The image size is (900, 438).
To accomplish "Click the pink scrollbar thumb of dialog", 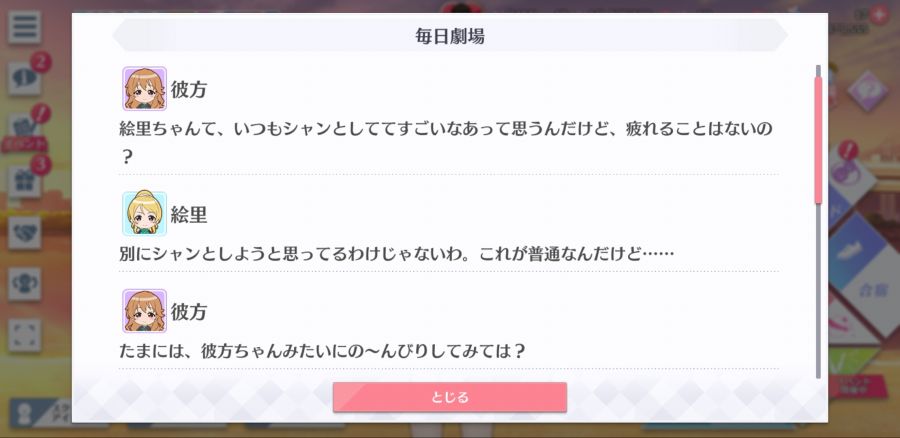I will tap(818, 139).
